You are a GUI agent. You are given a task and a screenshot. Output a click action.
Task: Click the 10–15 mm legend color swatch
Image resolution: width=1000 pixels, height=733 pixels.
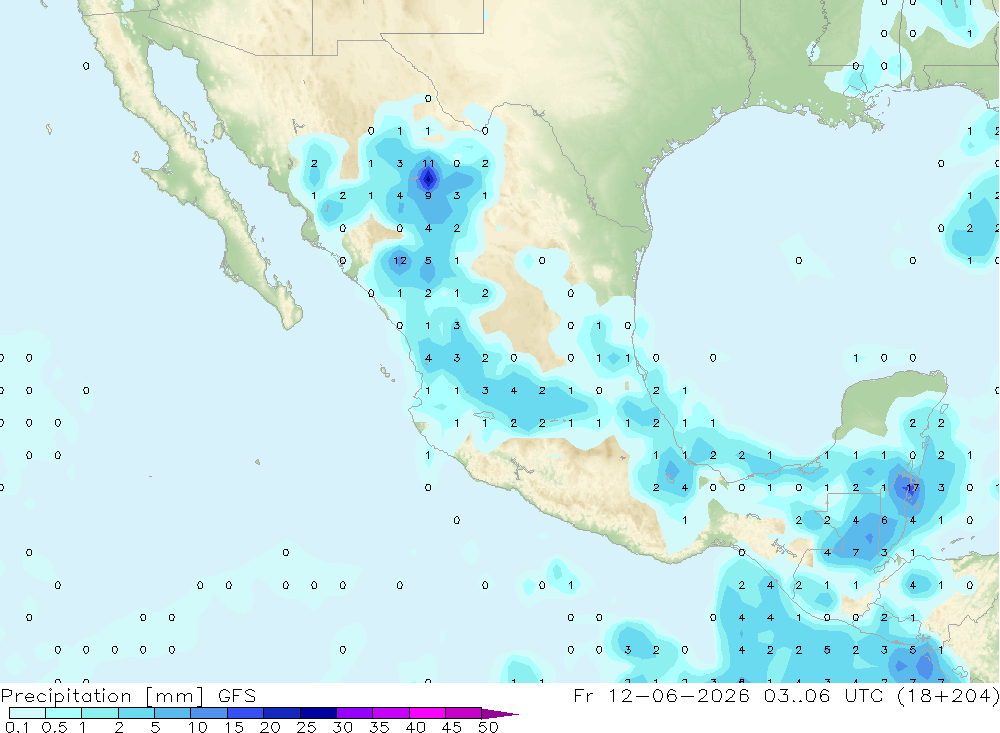[209, 713]
